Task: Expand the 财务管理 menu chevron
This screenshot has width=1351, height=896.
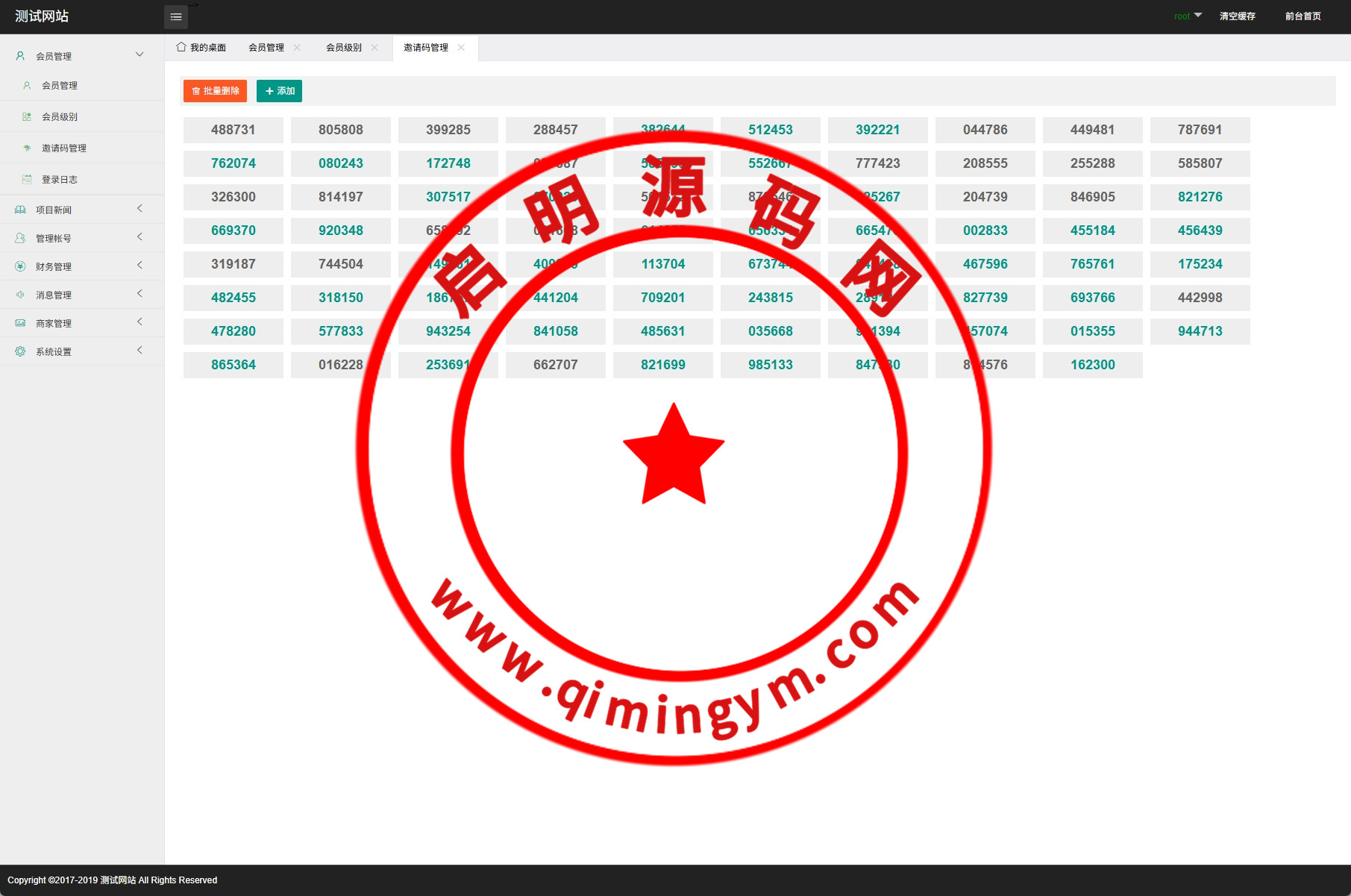Action: point(140,266)
